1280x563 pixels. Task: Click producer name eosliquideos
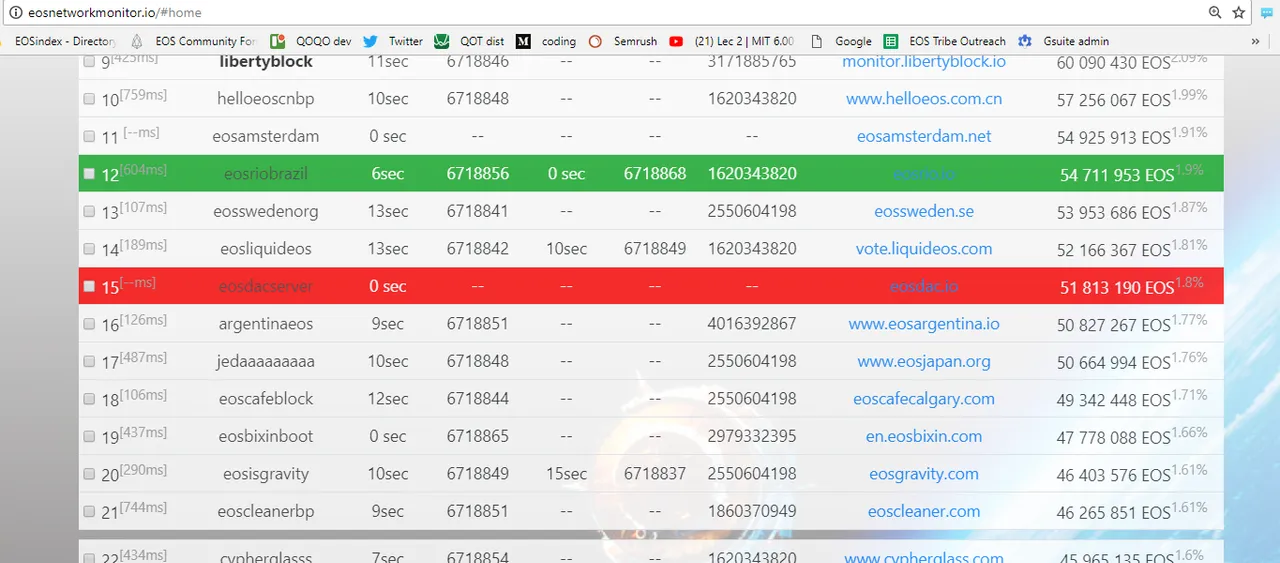coord(266,248)
